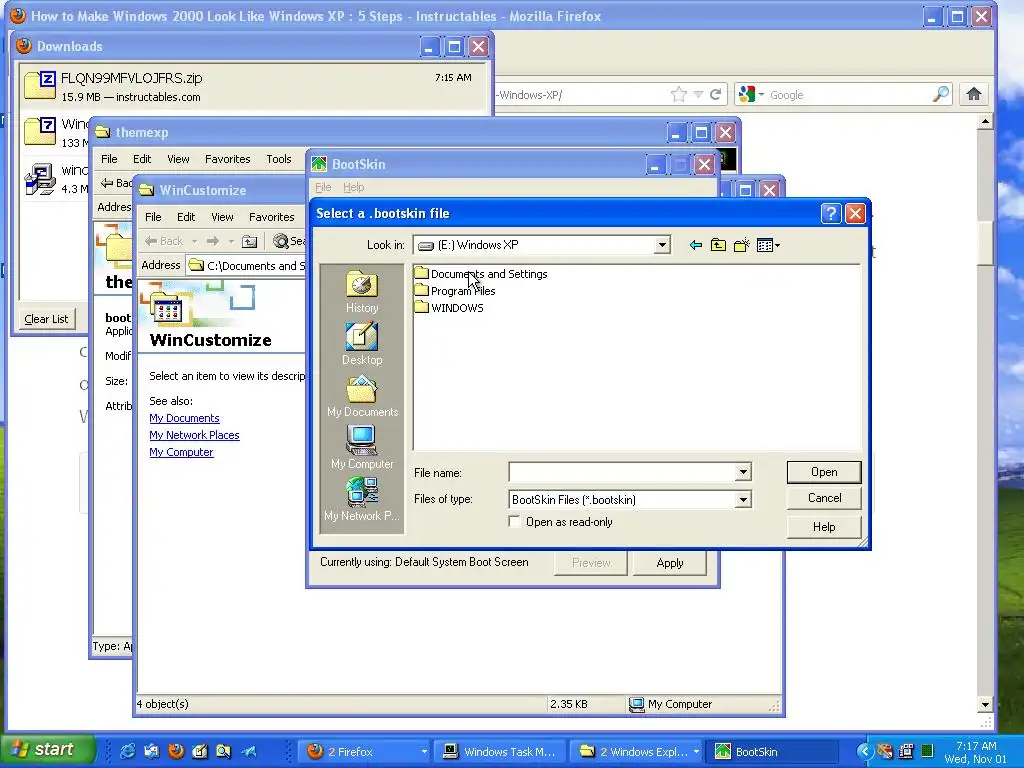Click the Up folder icon in WinCustomize toolbar
1024x768 pixels.
249,241
